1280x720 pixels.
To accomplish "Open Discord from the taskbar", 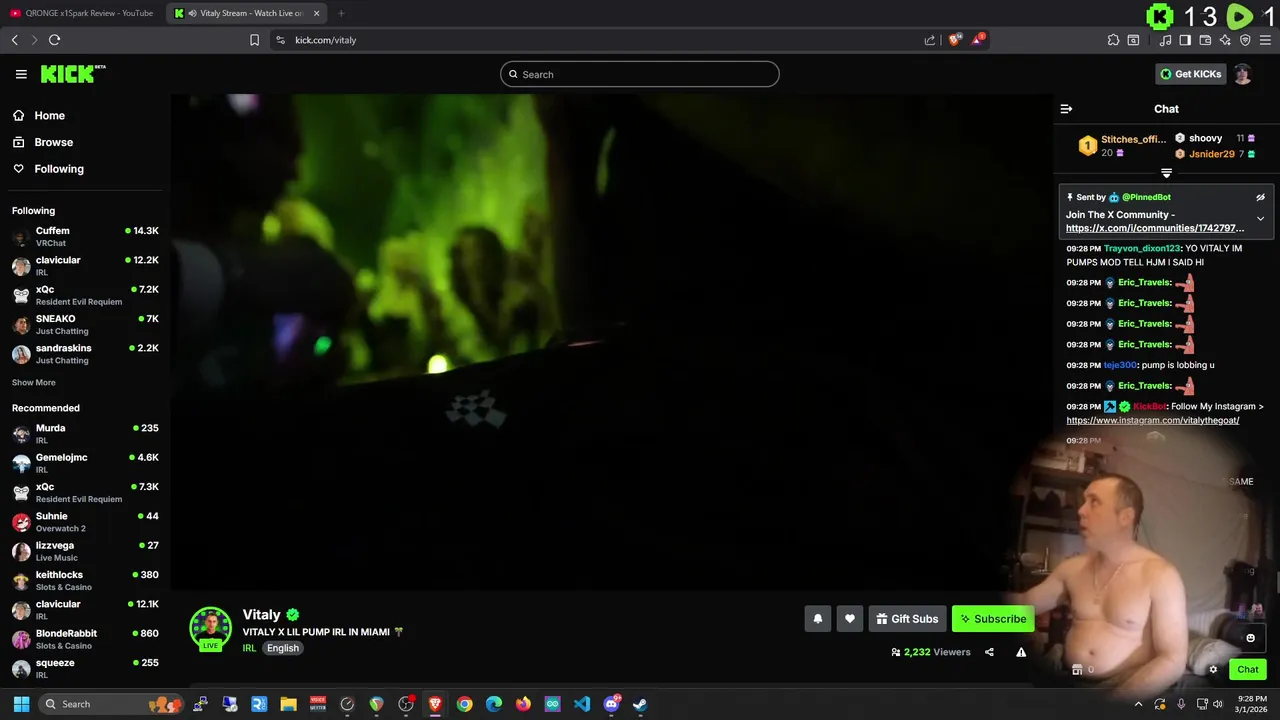I will 611,704.
